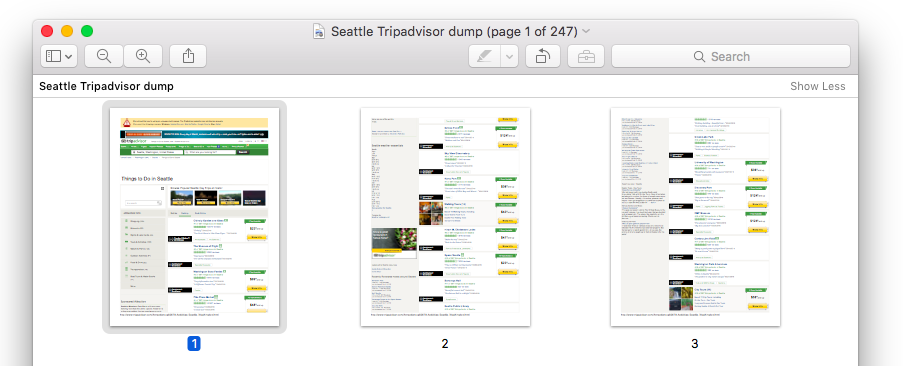Select page 2 thumbnail
The width and height of the screenshot is (903, 366).
[x=445, y=216]
